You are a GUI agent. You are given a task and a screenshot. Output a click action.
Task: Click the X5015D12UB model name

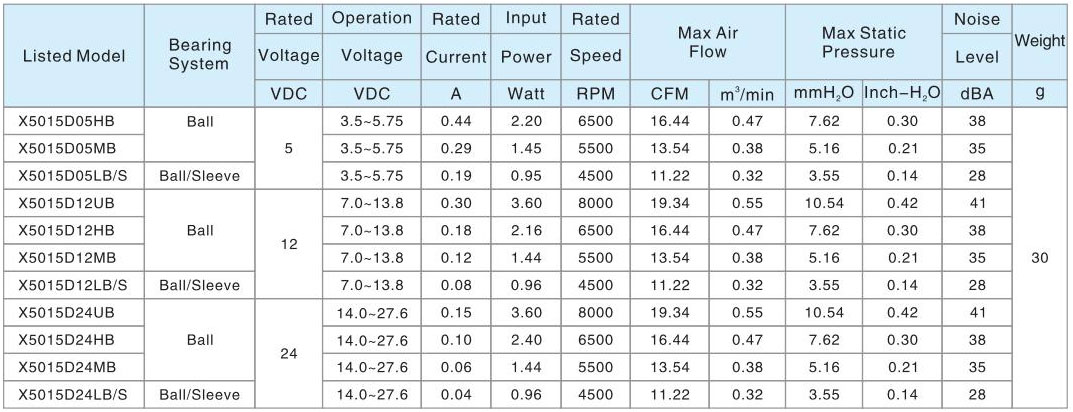click(x=56, y=203)
